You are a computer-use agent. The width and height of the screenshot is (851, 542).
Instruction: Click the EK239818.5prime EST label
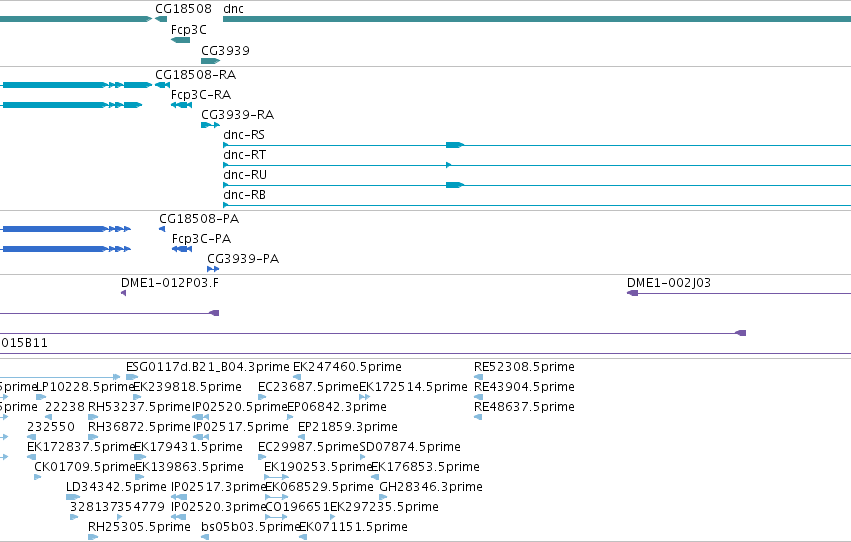(x=187, y=387)
